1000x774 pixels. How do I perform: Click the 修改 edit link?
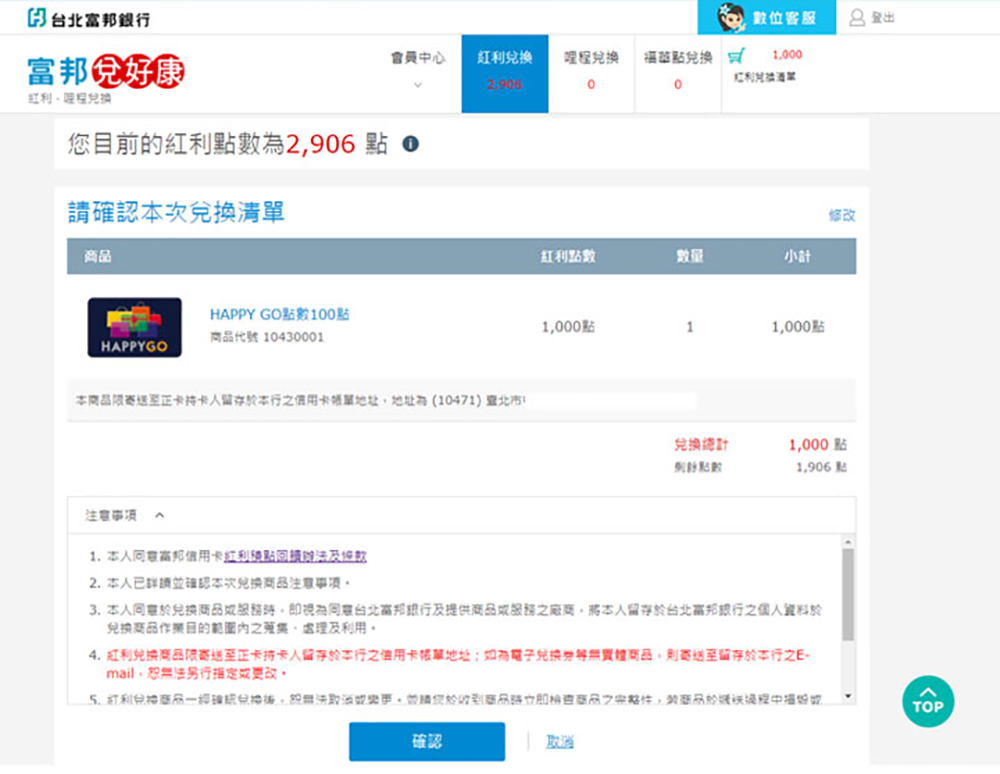[842, 215]
